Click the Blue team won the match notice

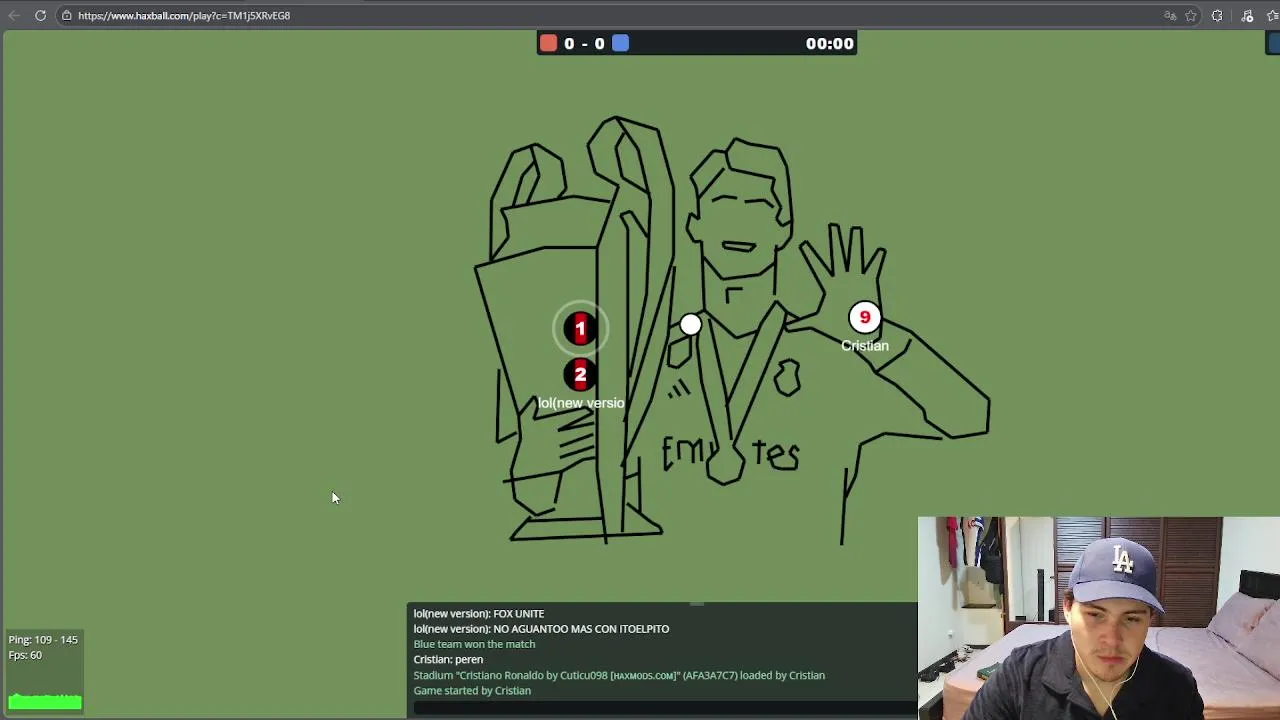tap(474, 644)
